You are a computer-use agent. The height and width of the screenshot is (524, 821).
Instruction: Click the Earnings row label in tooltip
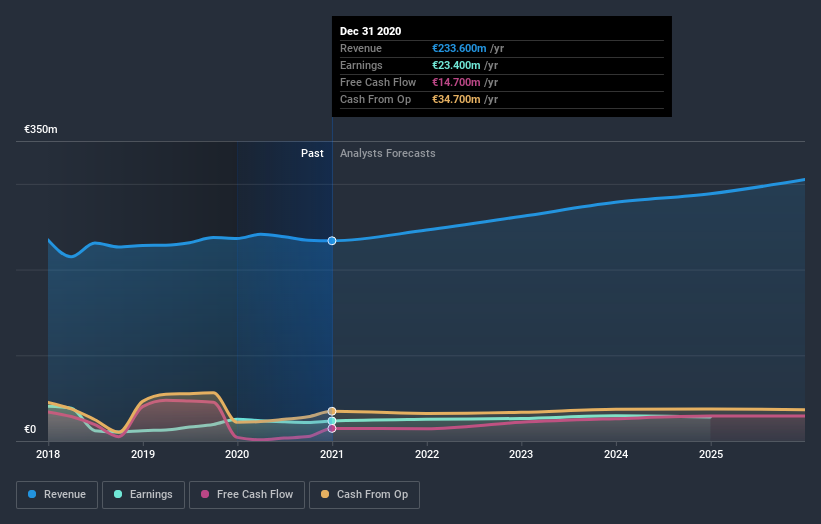coord(361,65)
